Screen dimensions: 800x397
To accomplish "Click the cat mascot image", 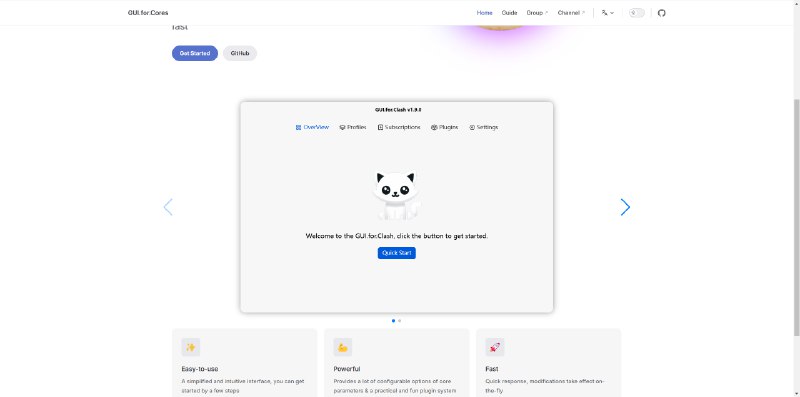I will pyautogui.click(x=396, y=196).
